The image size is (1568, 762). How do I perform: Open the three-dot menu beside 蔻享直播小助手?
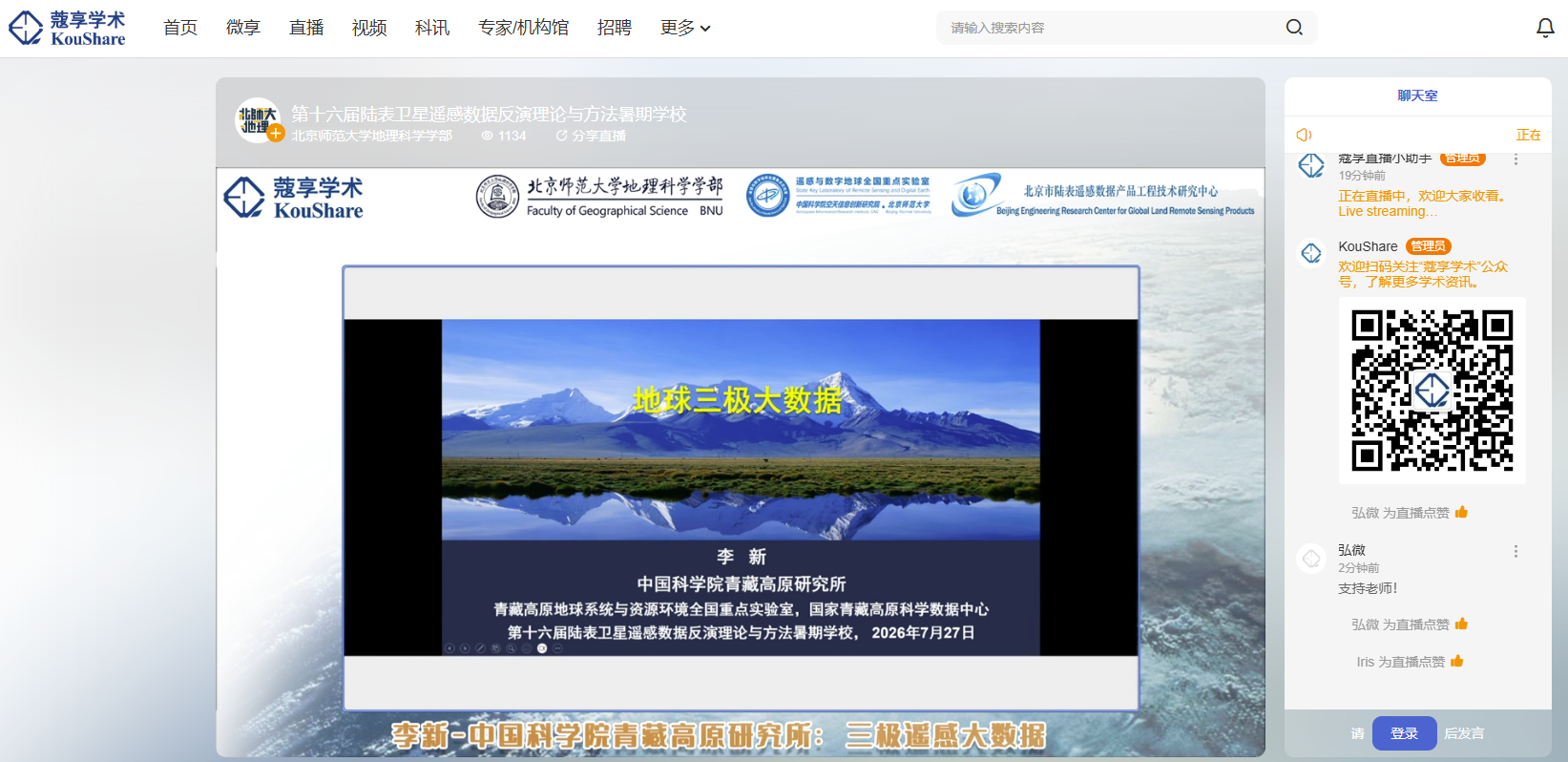(x=1516, y=159)
